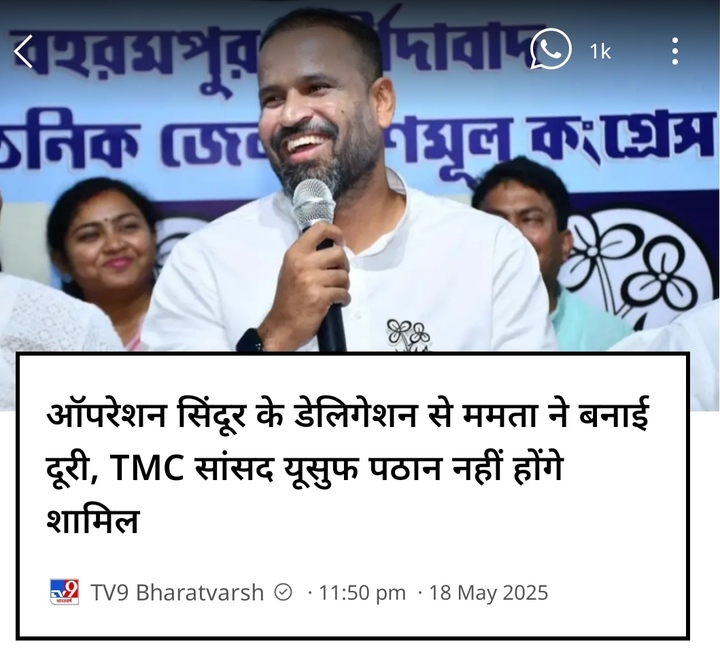Click the flower emblem on white kurta
Image resolution: width=720 pixels, height=665 pixels.
click(x=408, y=335)
